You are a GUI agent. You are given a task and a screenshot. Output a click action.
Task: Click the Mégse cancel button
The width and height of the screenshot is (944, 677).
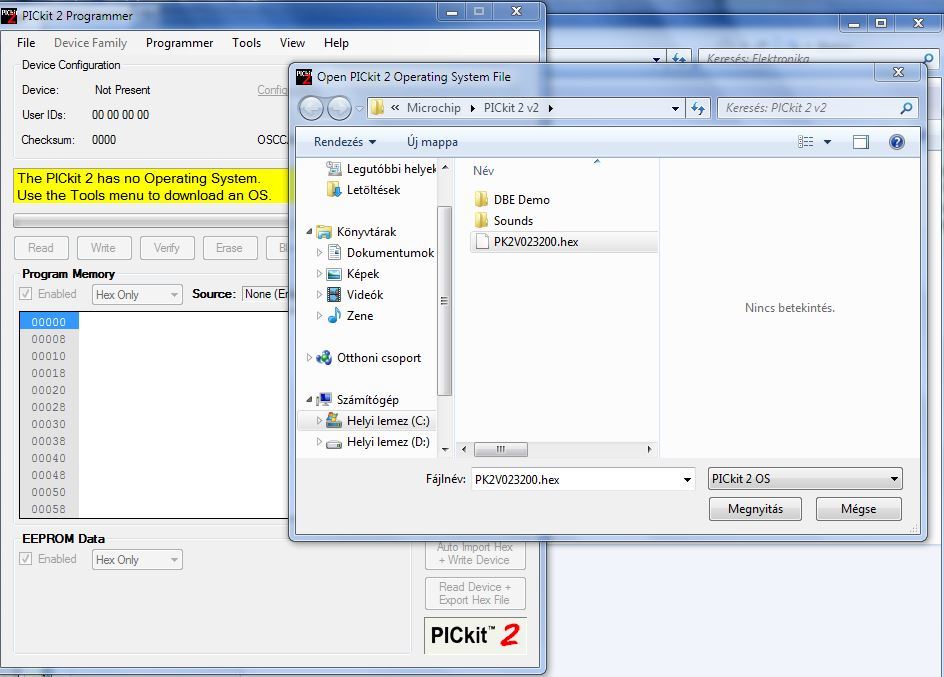(859, 509)
